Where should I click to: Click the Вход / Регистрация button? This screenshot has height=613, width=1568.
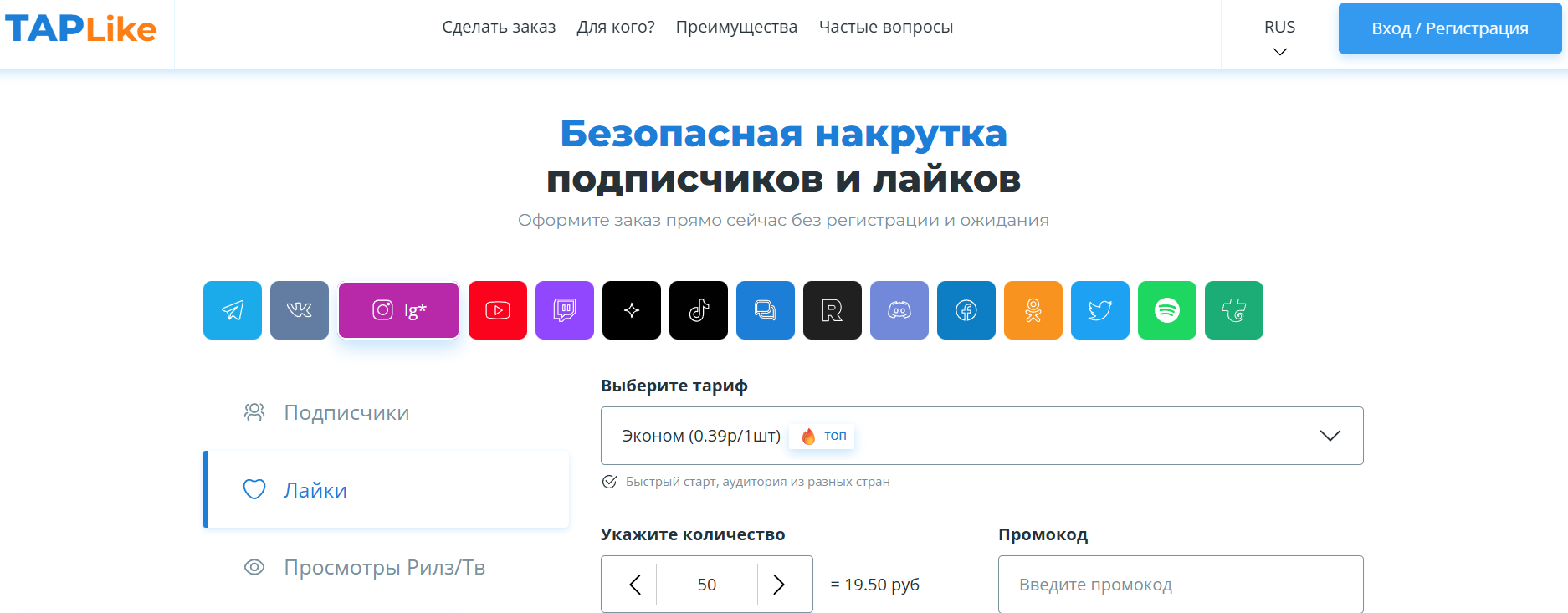pos(1450,28)
